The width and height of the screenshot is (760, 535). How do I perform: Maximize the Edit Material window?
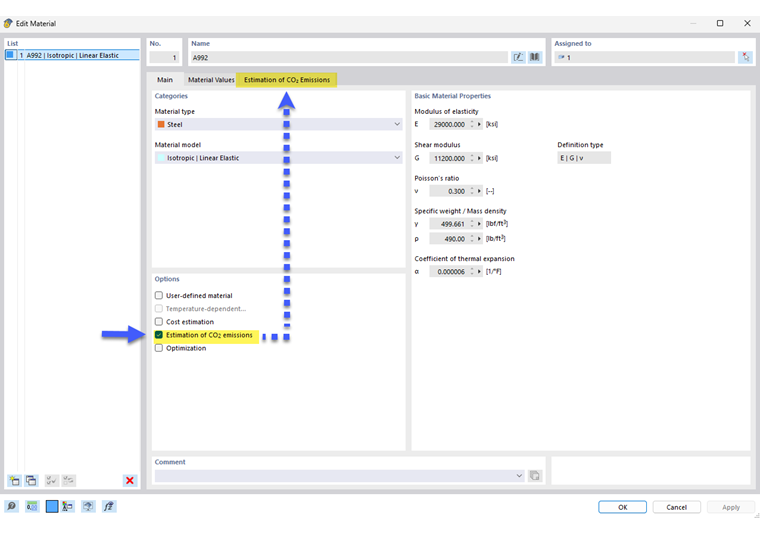720,23
